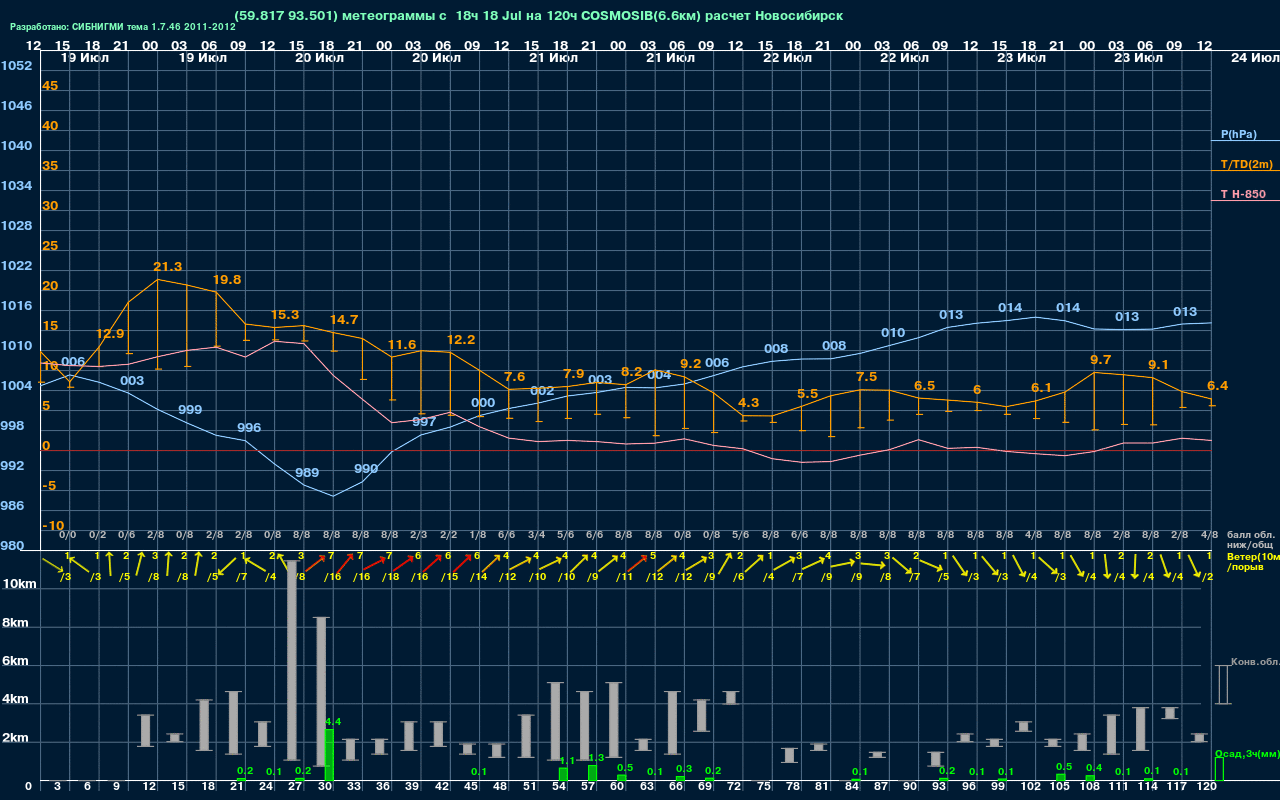Click the 6.4 temperature label at chart end
The image size is (1280, 800).
1217,386
